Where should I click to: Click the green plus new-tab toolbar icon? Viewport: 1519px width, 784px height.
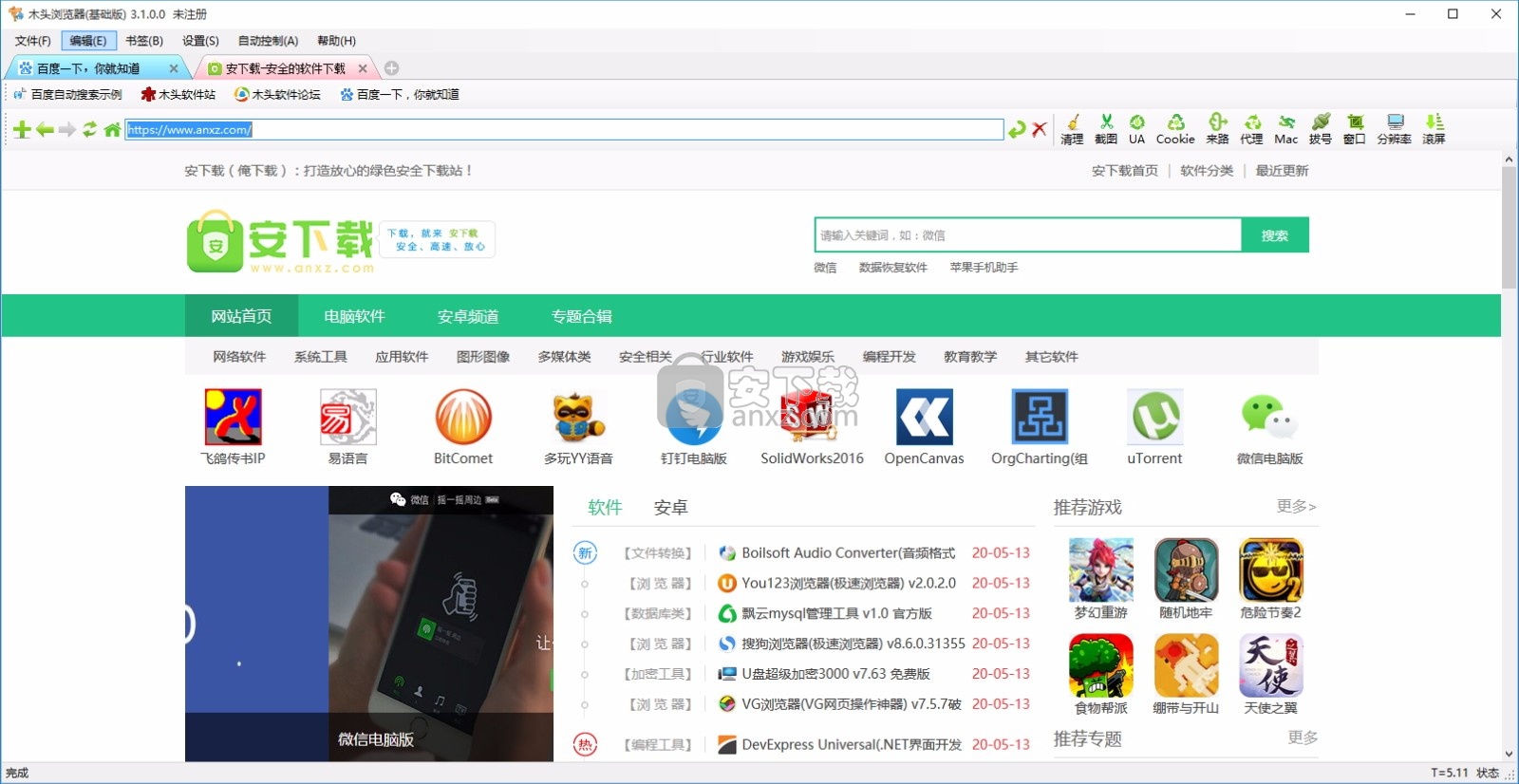23,130
